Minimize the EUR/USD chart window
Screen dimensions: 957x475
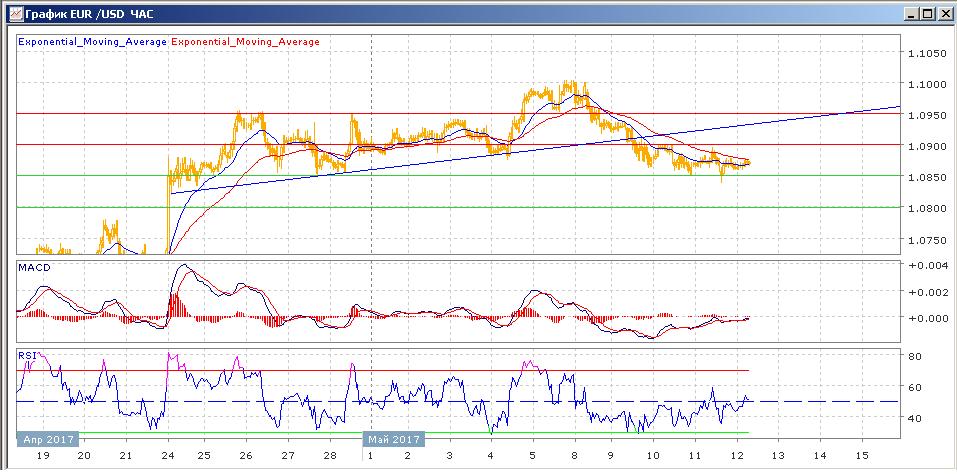coord(909,13)
